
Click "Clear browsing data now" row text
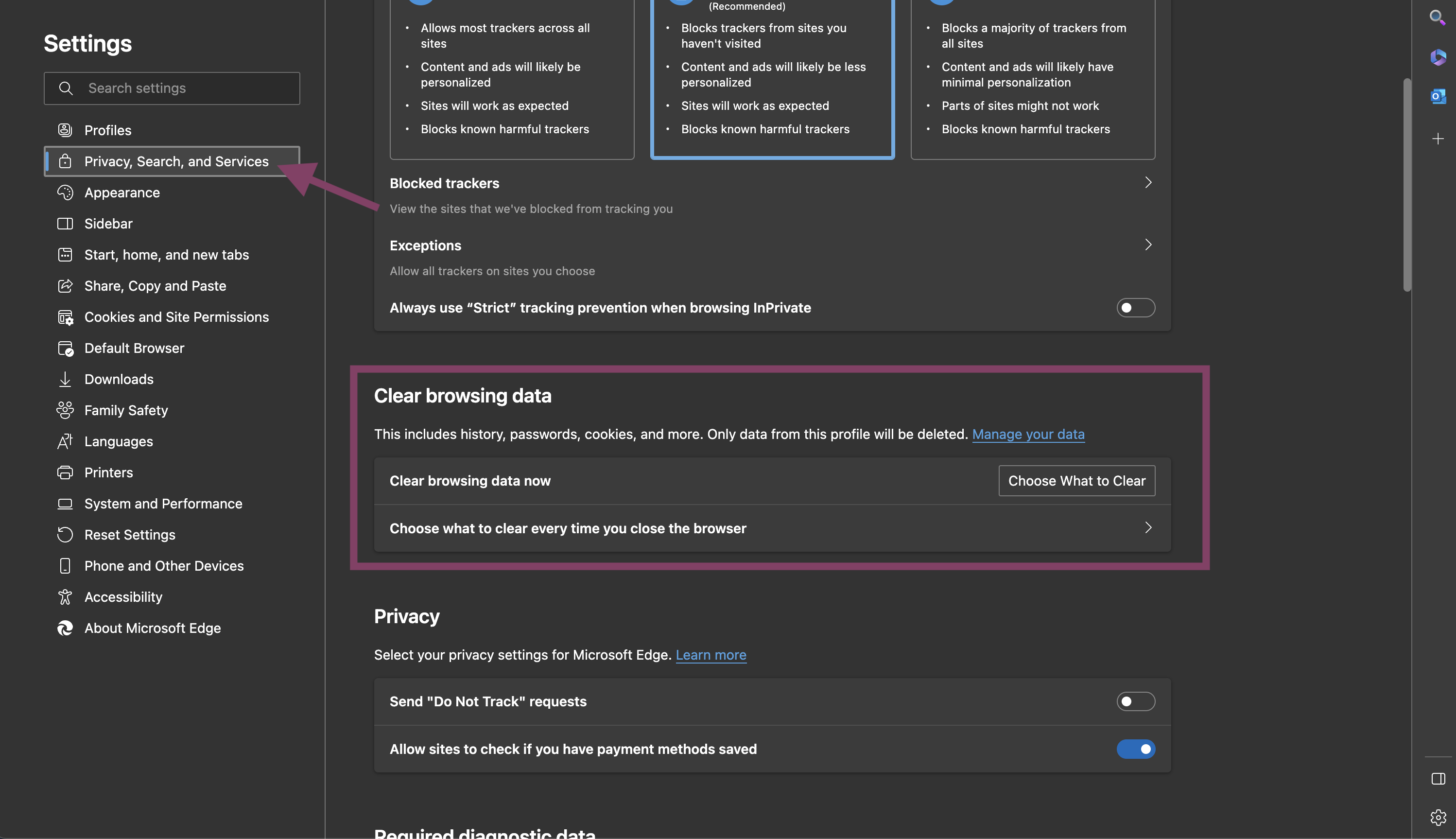pos(470,481)
